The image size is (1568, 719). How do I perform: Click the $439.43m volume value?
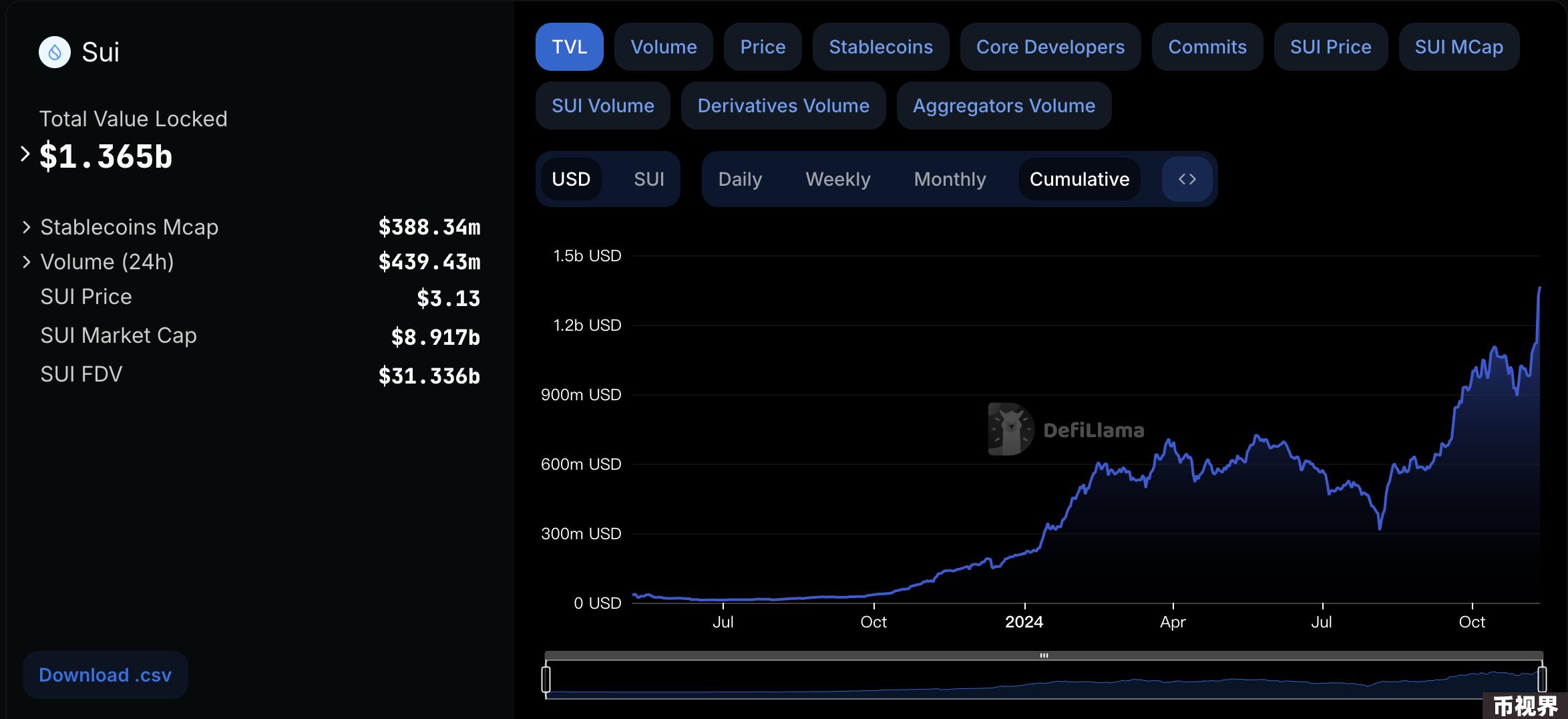click(x=429, y=262)
